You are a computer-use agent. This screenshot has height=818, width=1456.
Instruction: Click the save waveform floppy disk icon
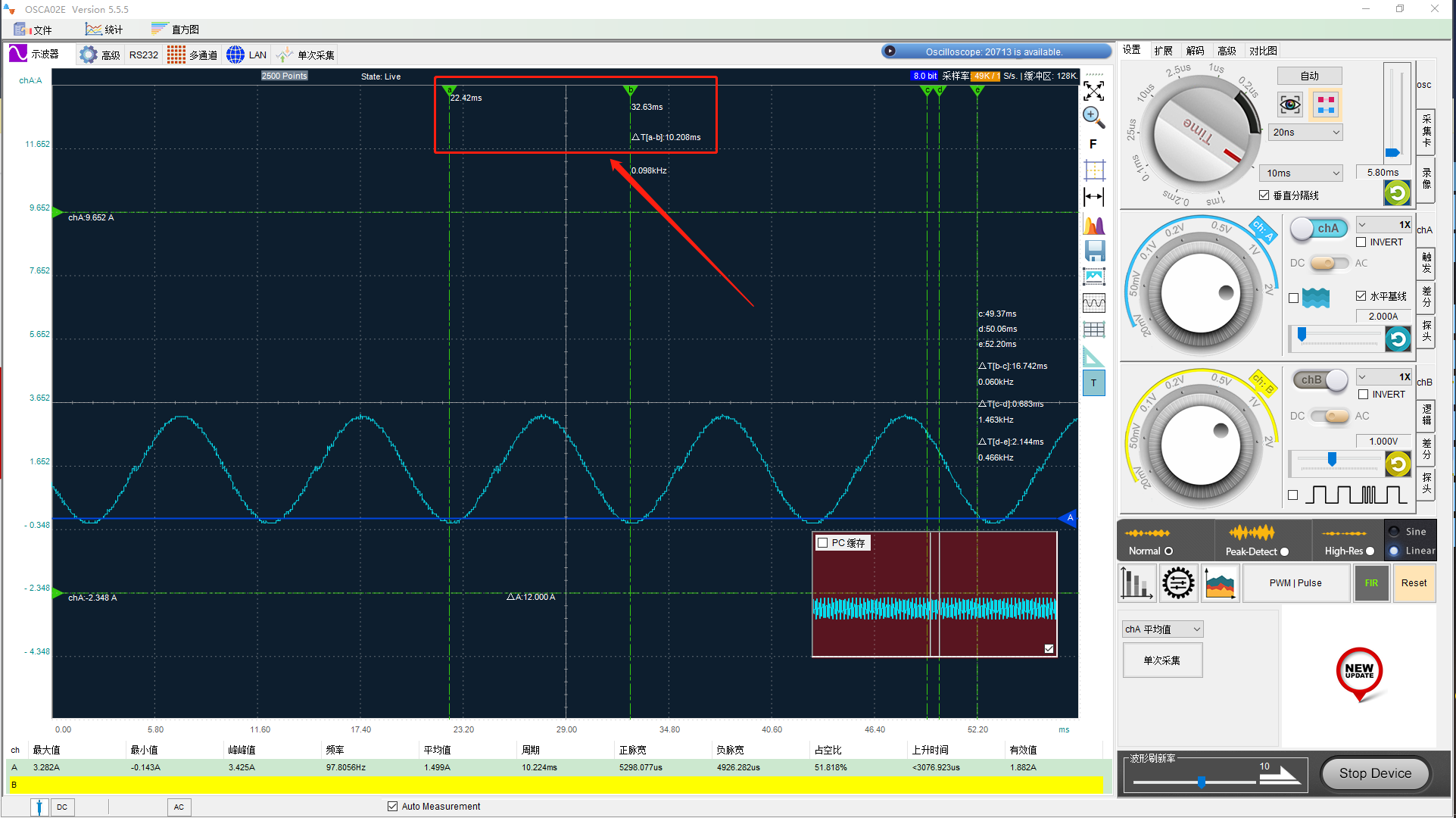1094,251
